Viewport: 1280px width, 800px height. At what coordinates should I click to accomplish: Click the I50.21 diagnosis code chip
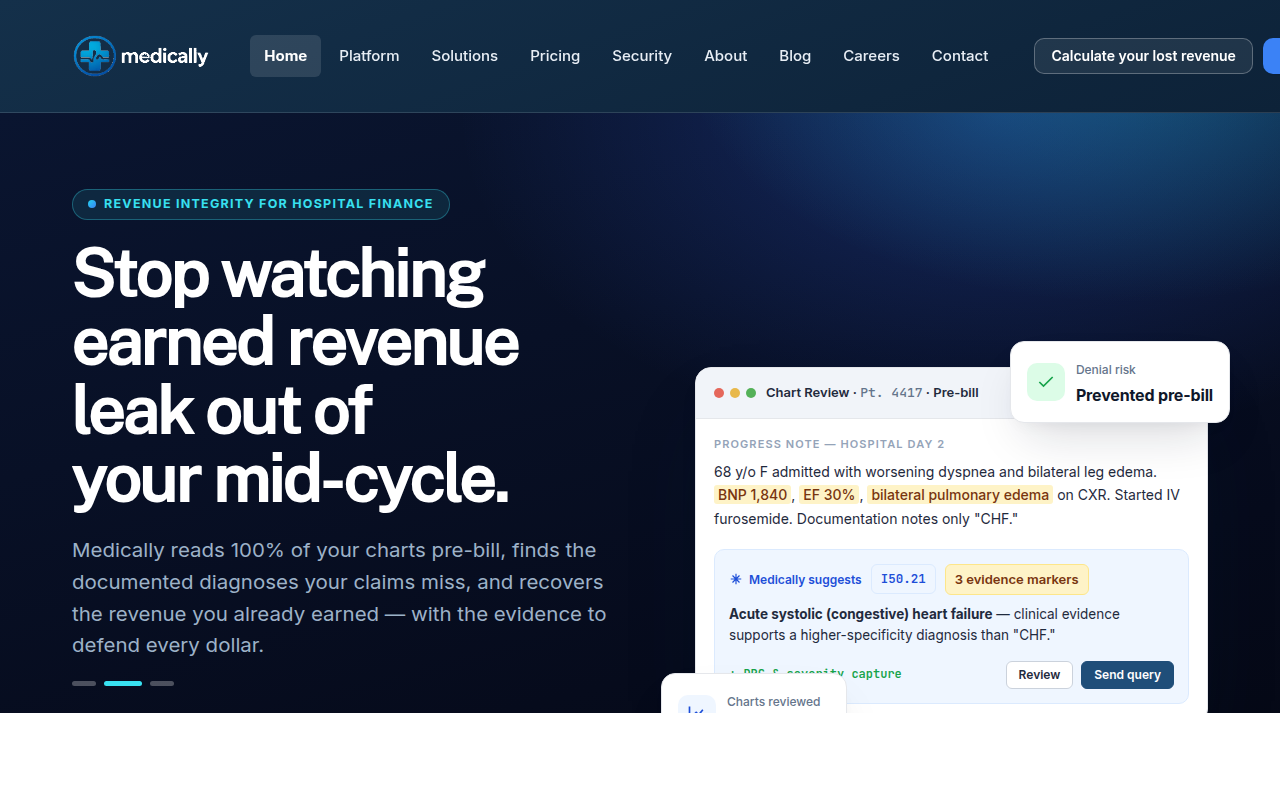(903, 579)
